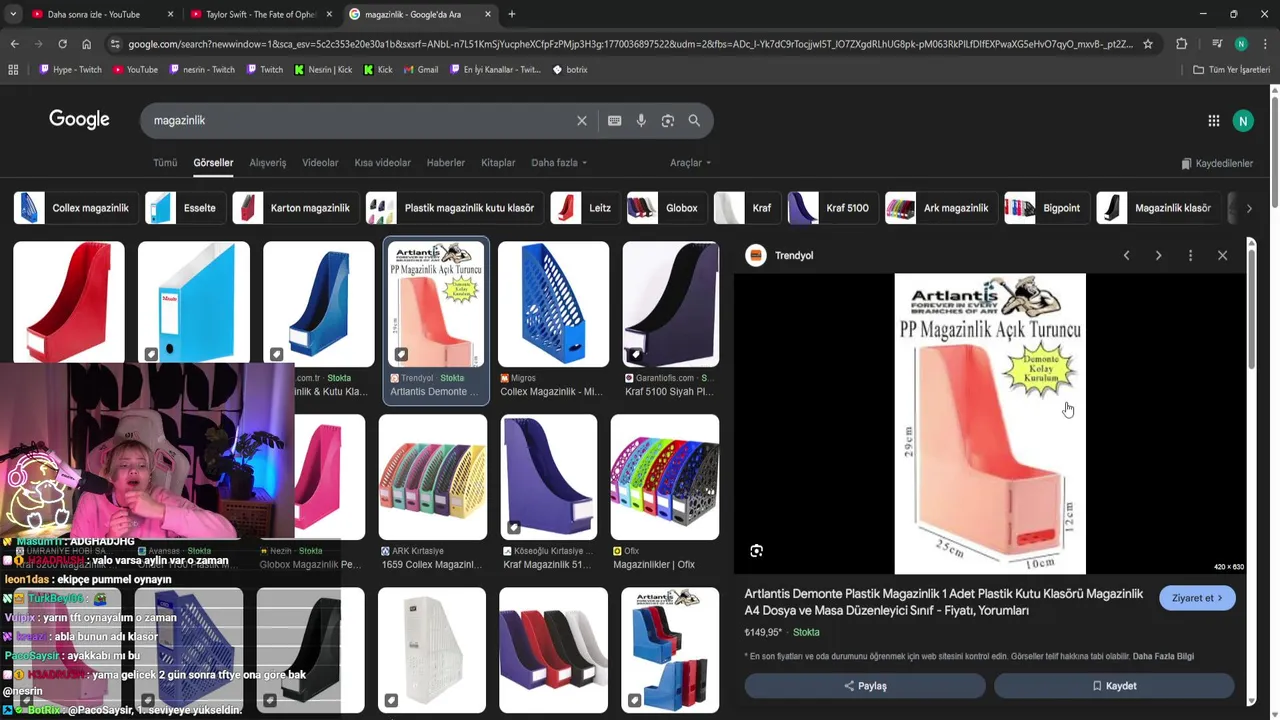This screenshot has height=720, width=1280.
Task: Show previous image in preview panel
Action: 1126,255
